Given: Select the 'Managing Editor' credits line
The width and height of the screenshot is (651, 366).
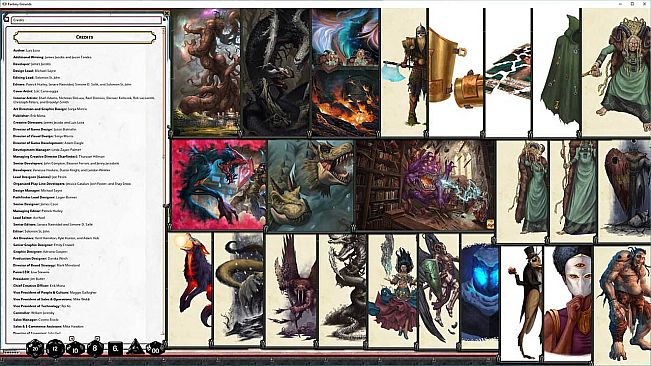Looking at the screenshot, I should pyautogui.click(x=38, y=211).
